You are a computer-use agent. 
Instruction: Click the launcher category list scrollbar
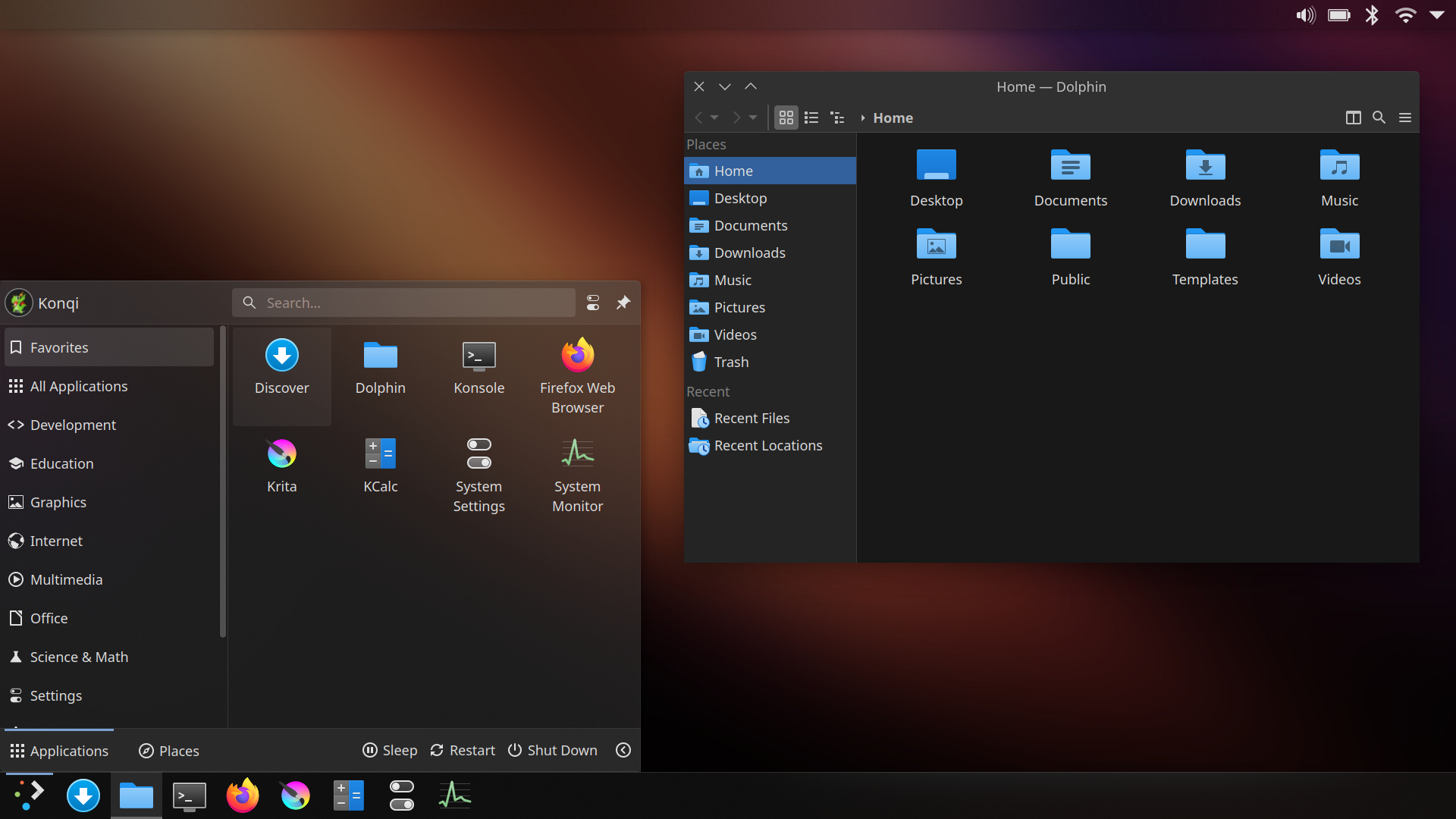222,482
